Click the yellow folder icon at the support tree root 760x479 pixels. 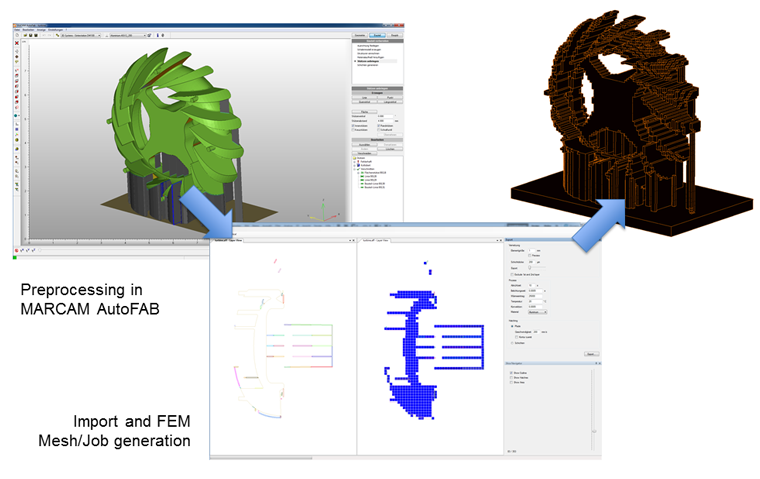pyautogui.click(x=354, y=158)
